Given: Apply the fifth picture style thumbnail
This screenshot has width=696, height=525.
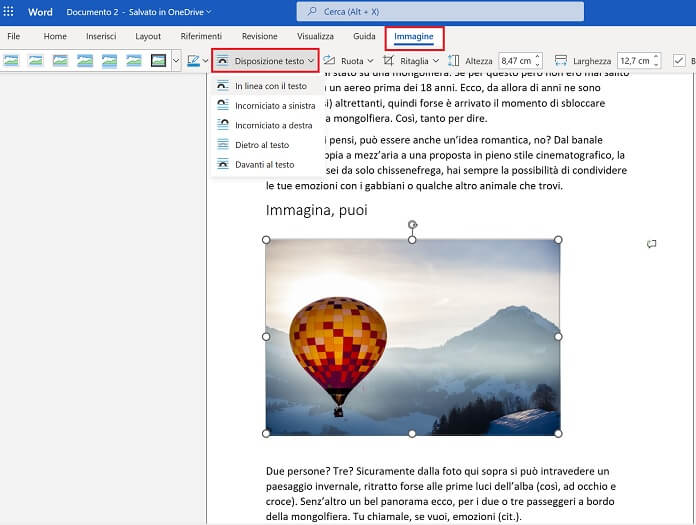Looking at the screenshot, I should 109,61.
